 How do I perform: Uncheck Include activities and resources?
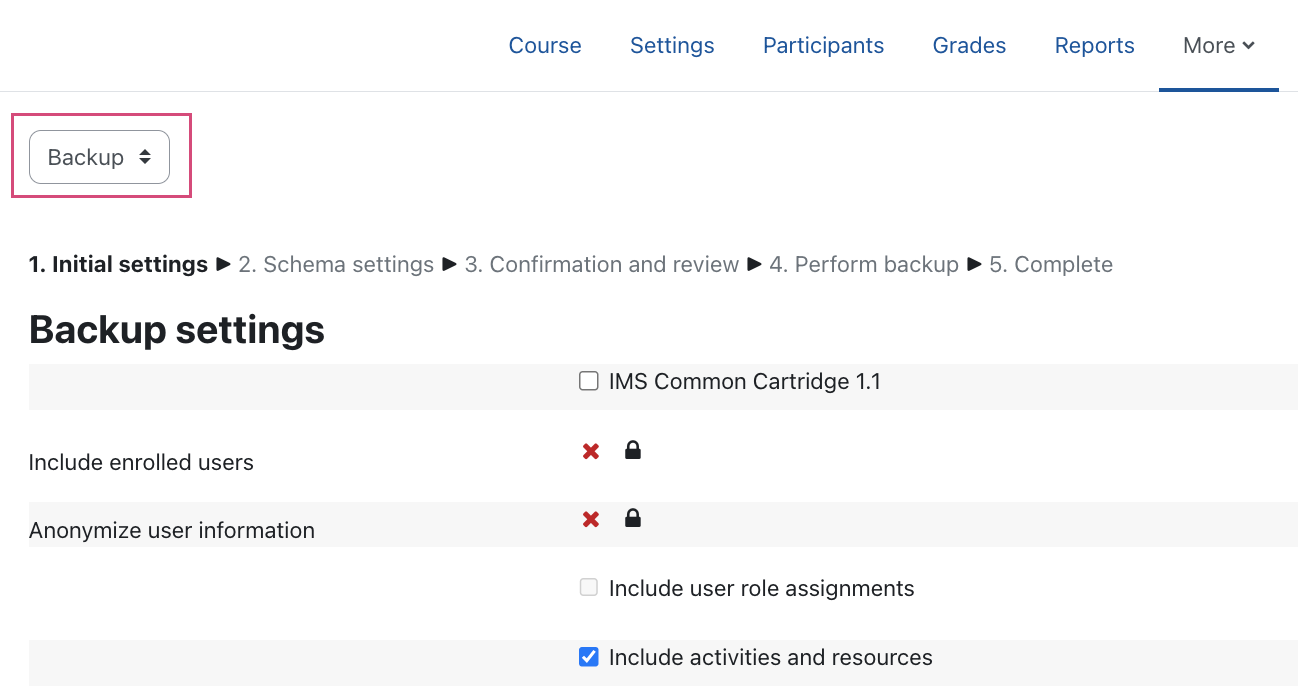click(589, 657)
